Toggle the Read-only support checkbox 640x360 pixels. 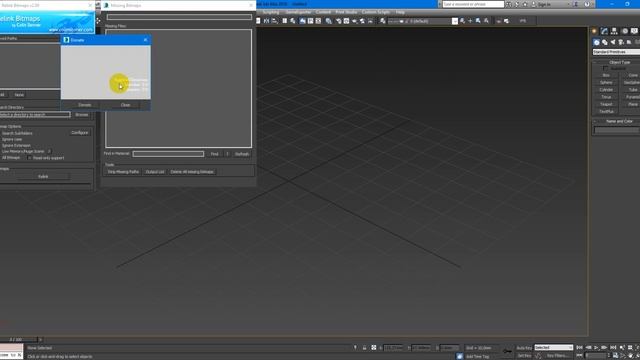click(29, 158)
